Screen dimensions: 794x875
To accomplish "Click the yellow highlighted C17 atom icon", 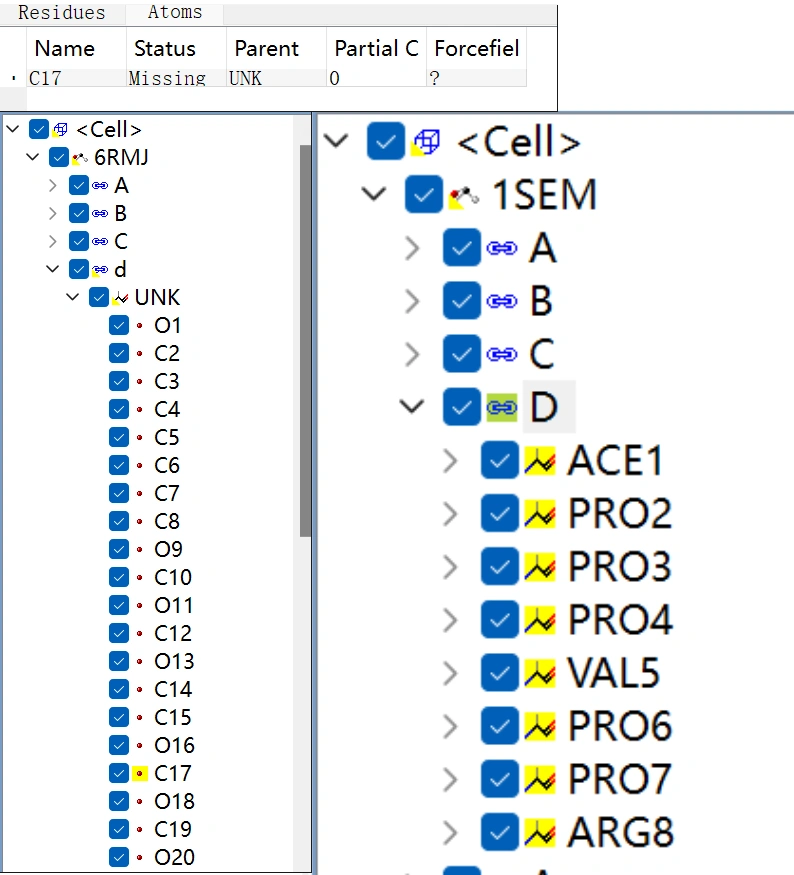I will pyautogui.click(x=140, y=774).
